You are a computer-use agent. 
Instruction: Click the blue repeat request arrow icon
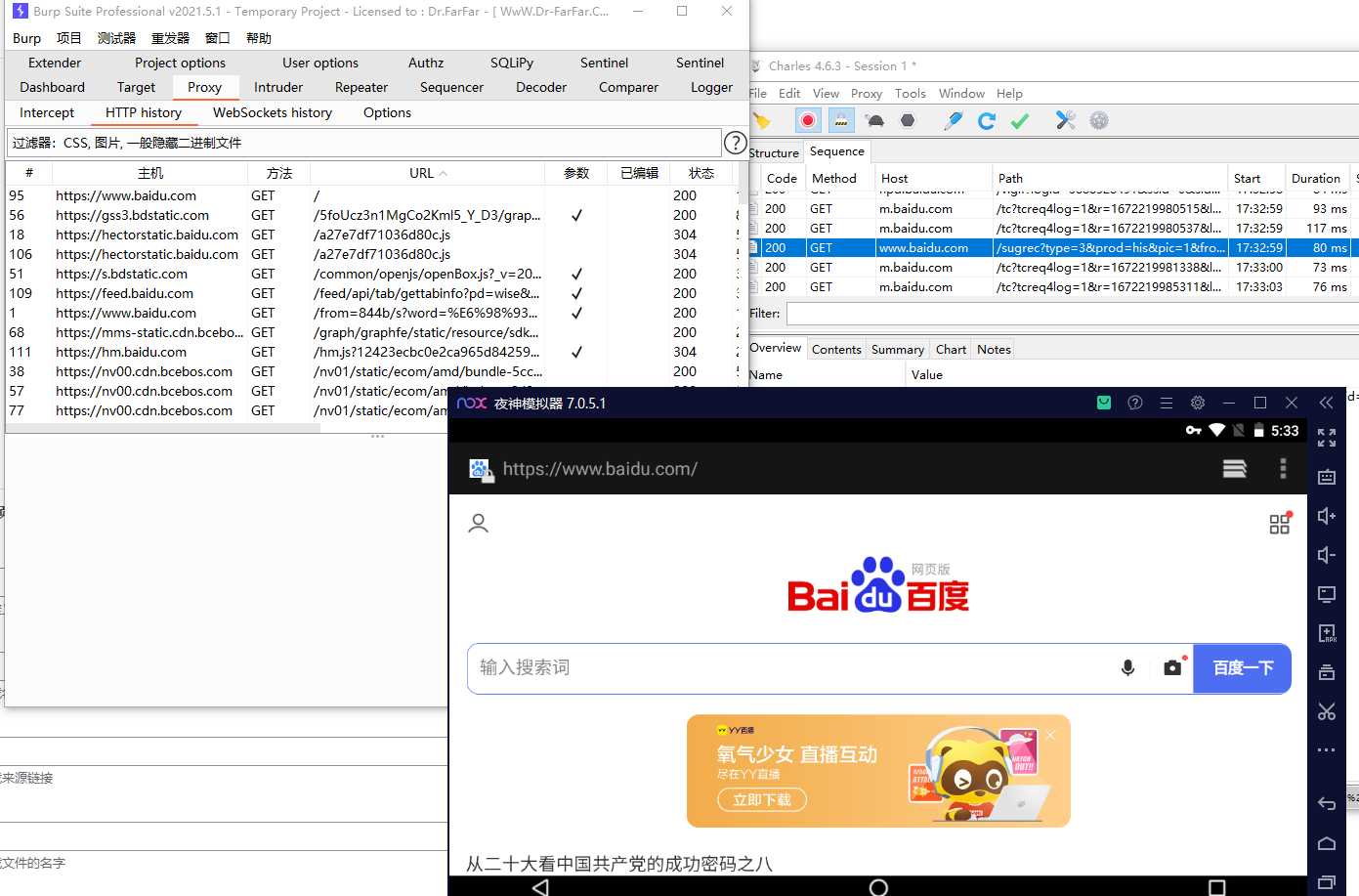click(x=987, y=120)
